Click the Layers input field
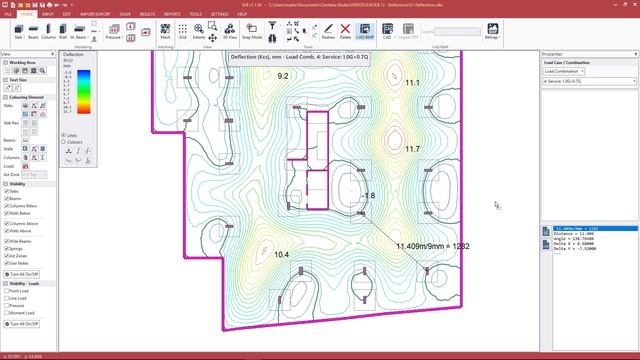The image size is (640, 360). (457, 32)
